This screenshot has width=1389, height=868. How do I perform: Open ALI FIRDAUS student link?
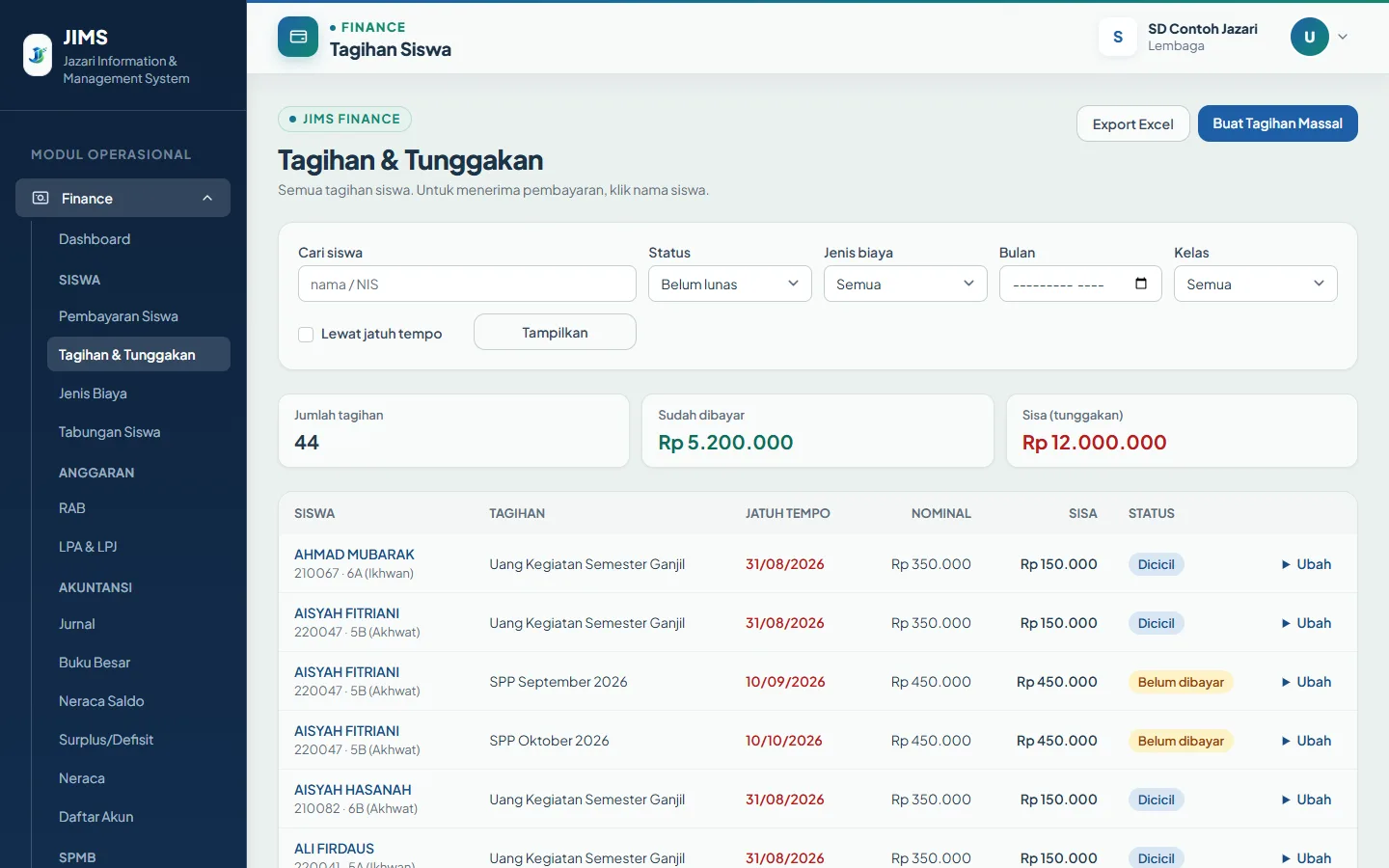tap(334, 849)
